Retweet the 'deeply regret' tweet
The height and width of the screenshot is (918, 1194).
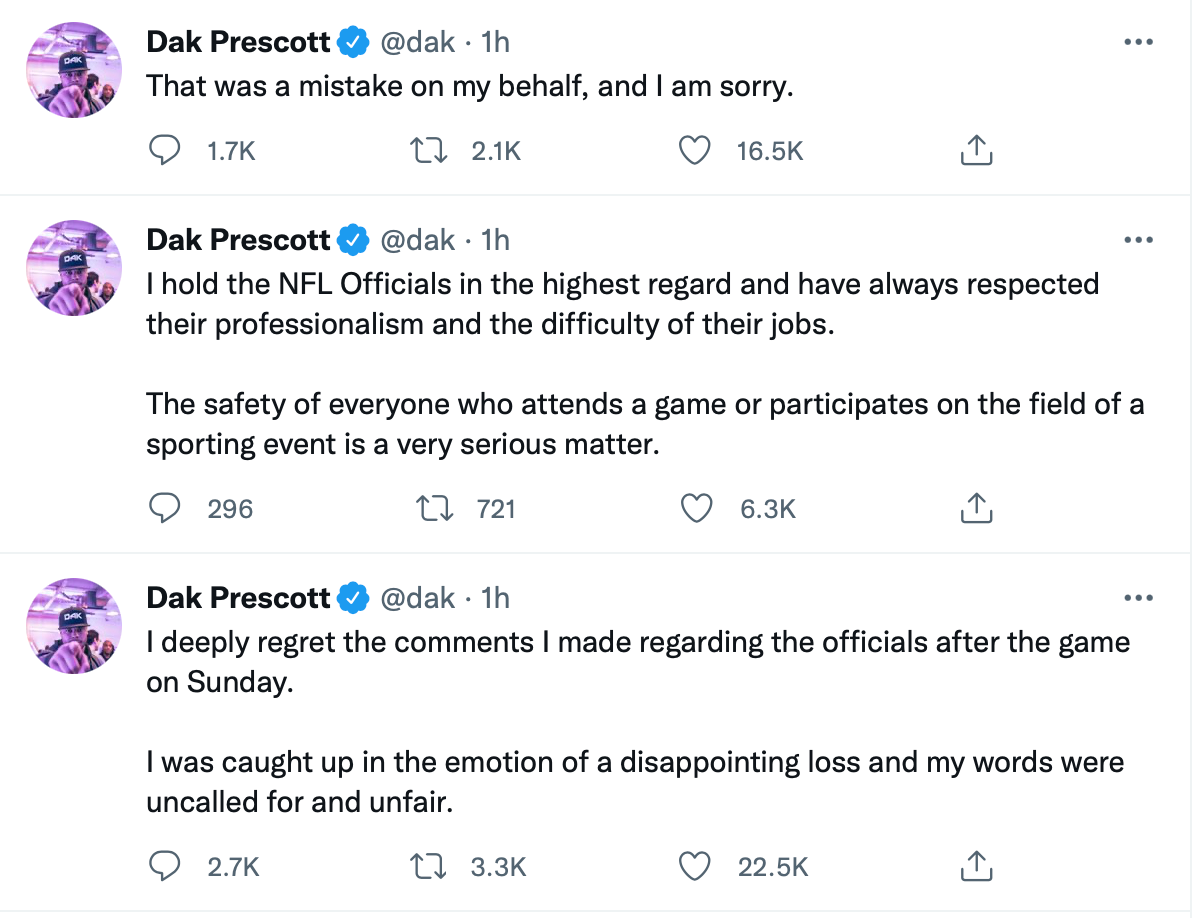tap(430, 867)
